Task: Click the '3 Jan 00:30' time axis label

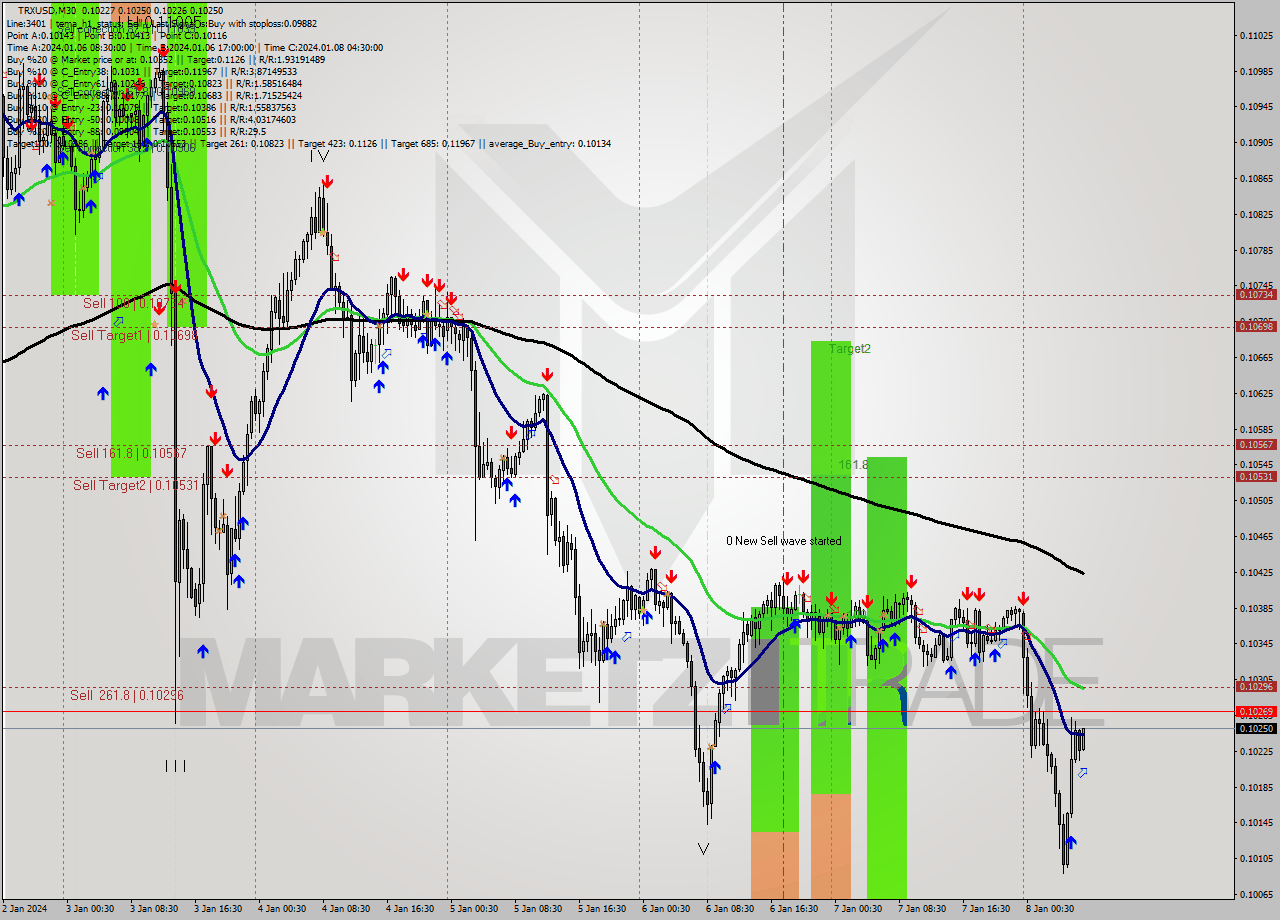Action: (x=89, y=909)
